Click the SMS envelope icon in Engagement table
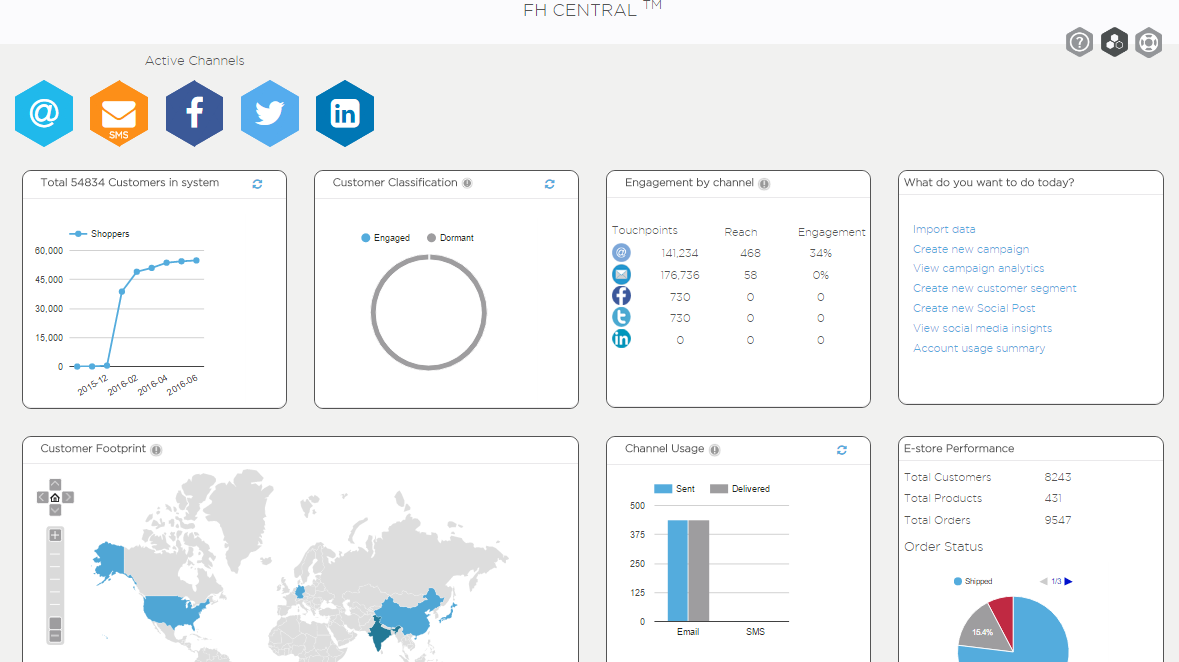This screenshot has height=662, width=1179. tap(621, 275)
